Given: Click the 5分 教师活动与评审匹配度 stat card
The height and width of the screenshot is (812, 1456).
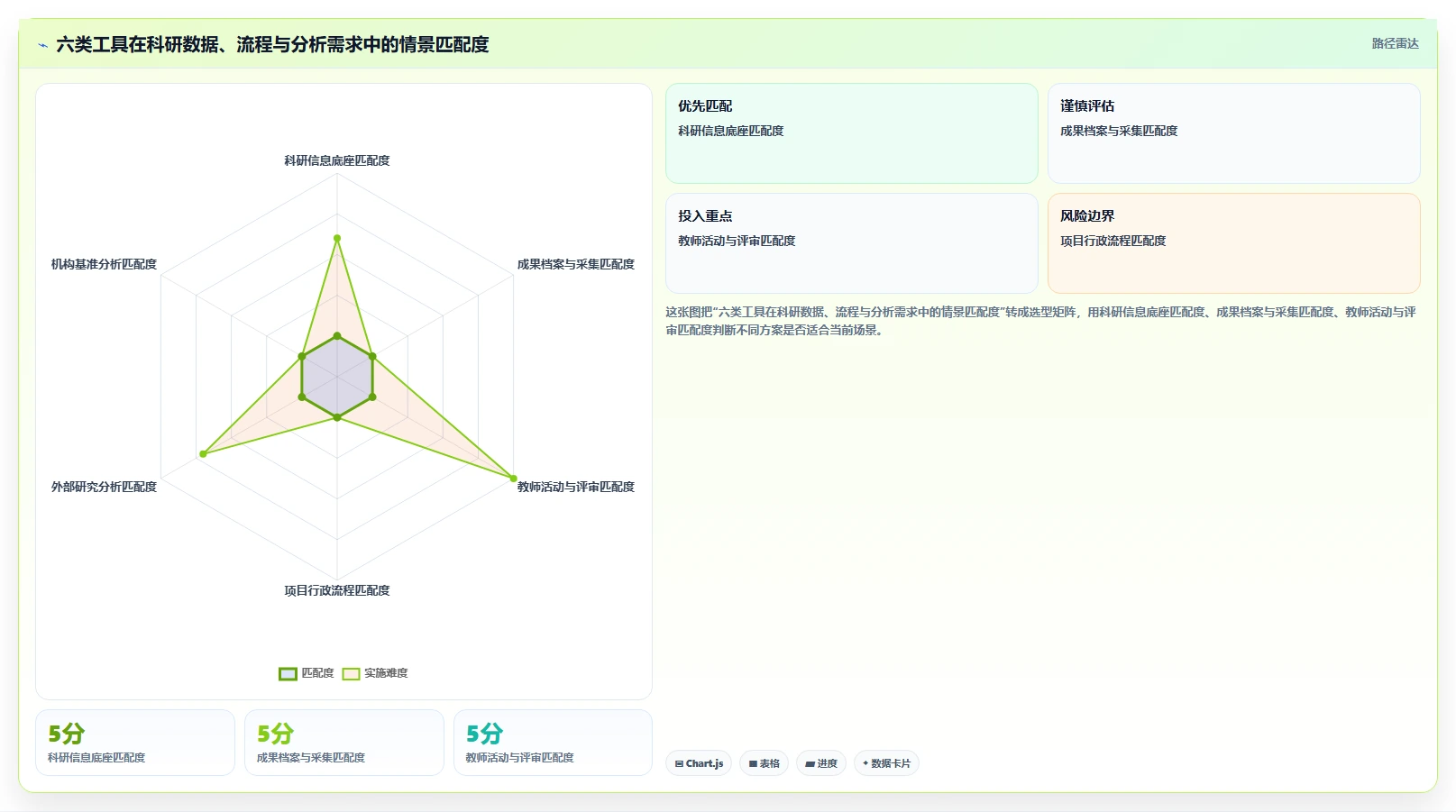Looking at the screenshot, I should tap(553, 743).
